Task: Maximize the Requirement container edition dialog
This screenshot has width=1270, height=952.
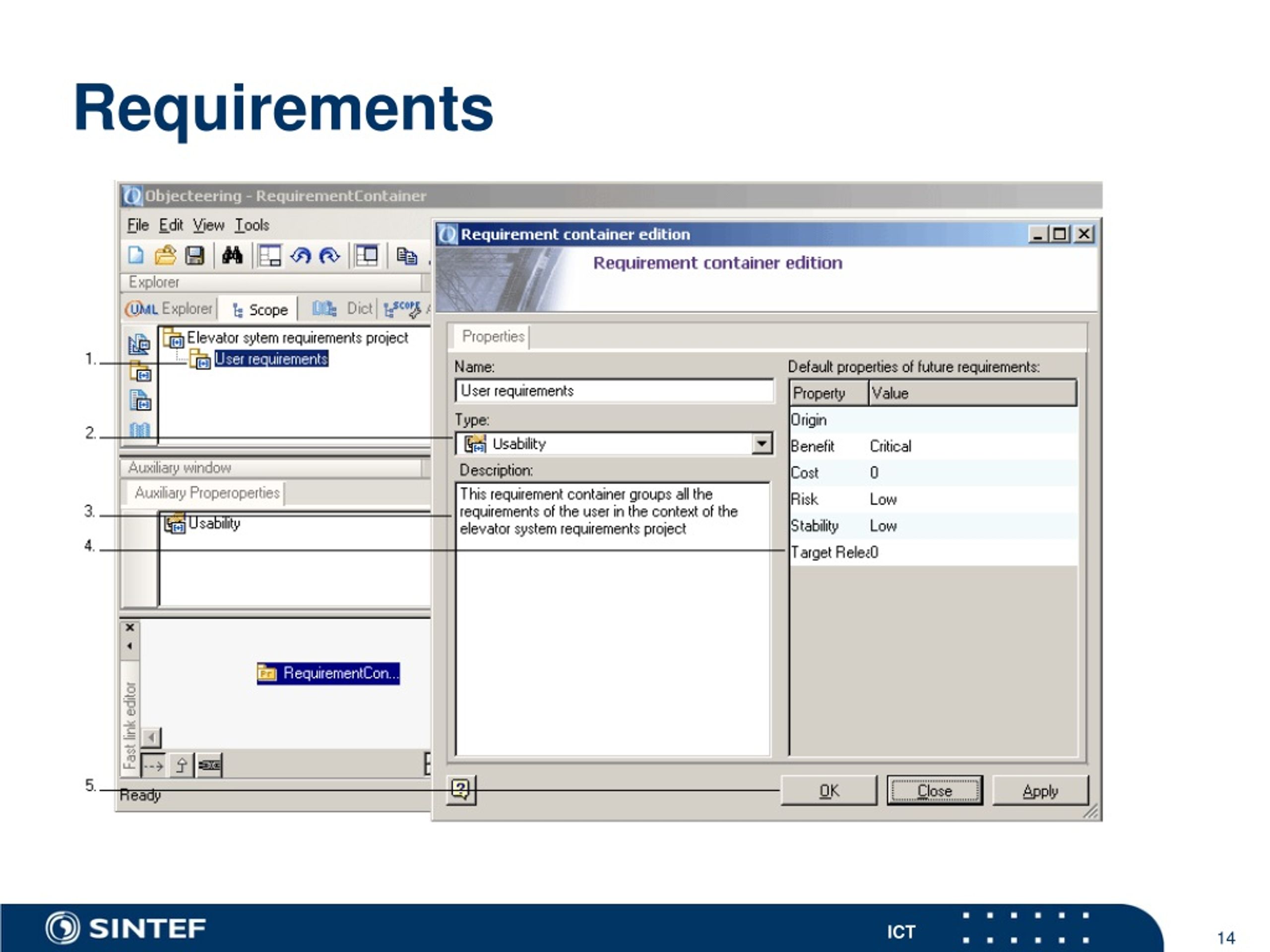Action: pyautogui.click(x=1060, y=234)
